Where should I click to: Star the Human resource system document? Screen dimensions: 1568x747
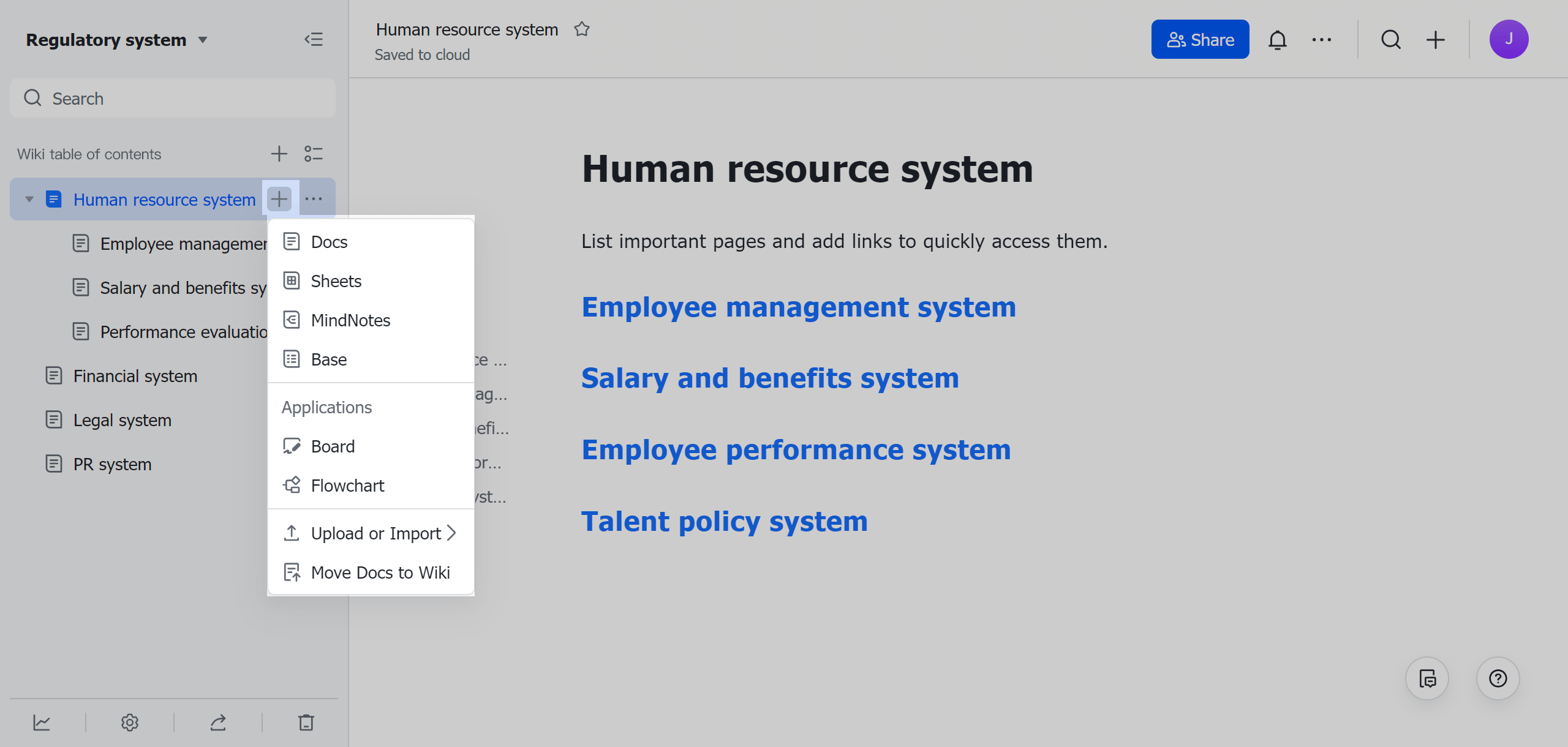(582, 29)
